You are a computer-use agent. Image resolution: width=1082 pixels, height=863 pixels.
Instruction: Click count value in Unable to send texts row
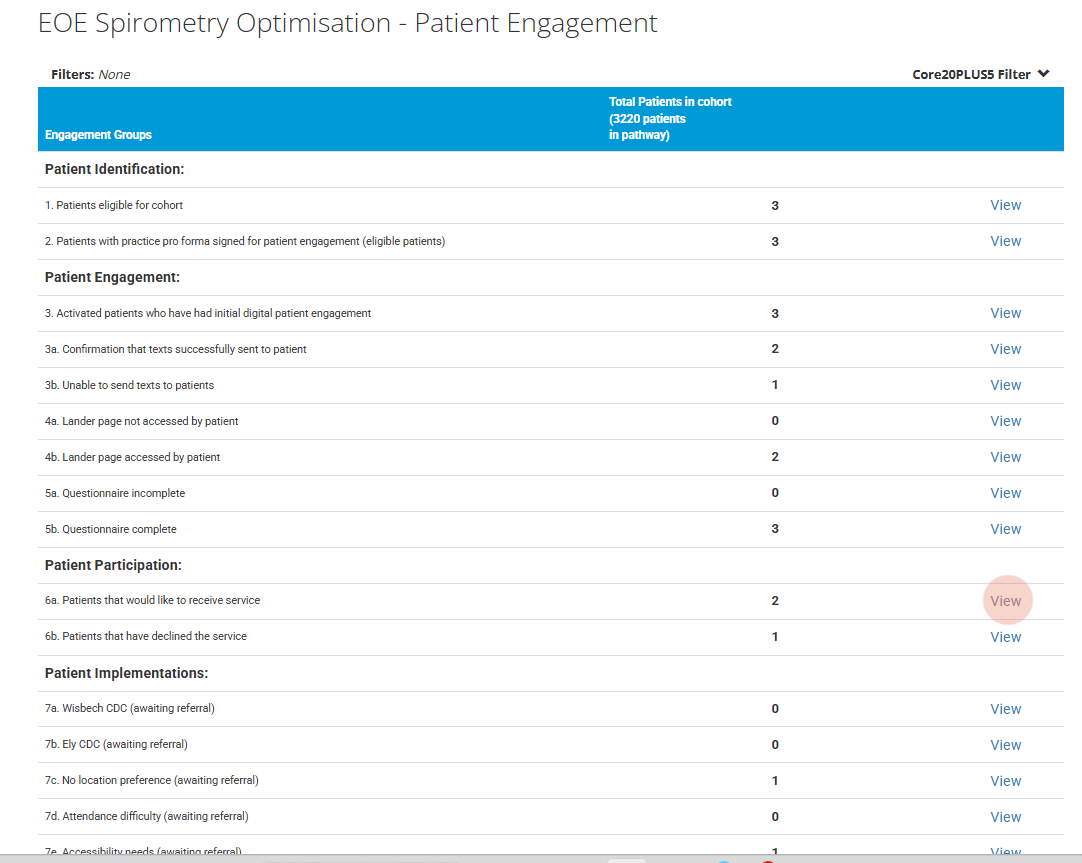pyautogui.click(x=775, y=385)
